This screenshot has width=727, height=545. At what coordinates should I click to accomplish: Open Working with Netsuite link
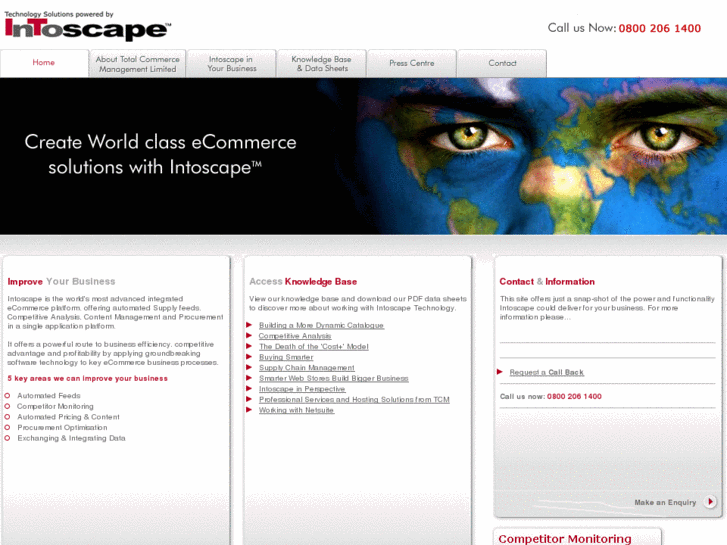coord(296,410)
